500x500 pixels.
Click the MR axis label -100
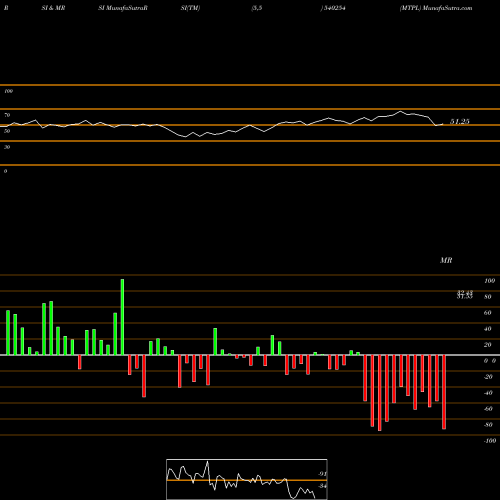[x=490, y=441]
